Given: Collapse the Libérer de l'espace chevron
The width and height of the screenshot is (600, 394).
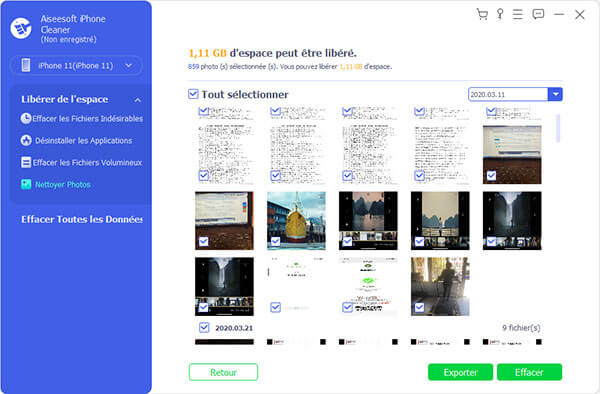Looking at the screenshot, I should [138, 100].
